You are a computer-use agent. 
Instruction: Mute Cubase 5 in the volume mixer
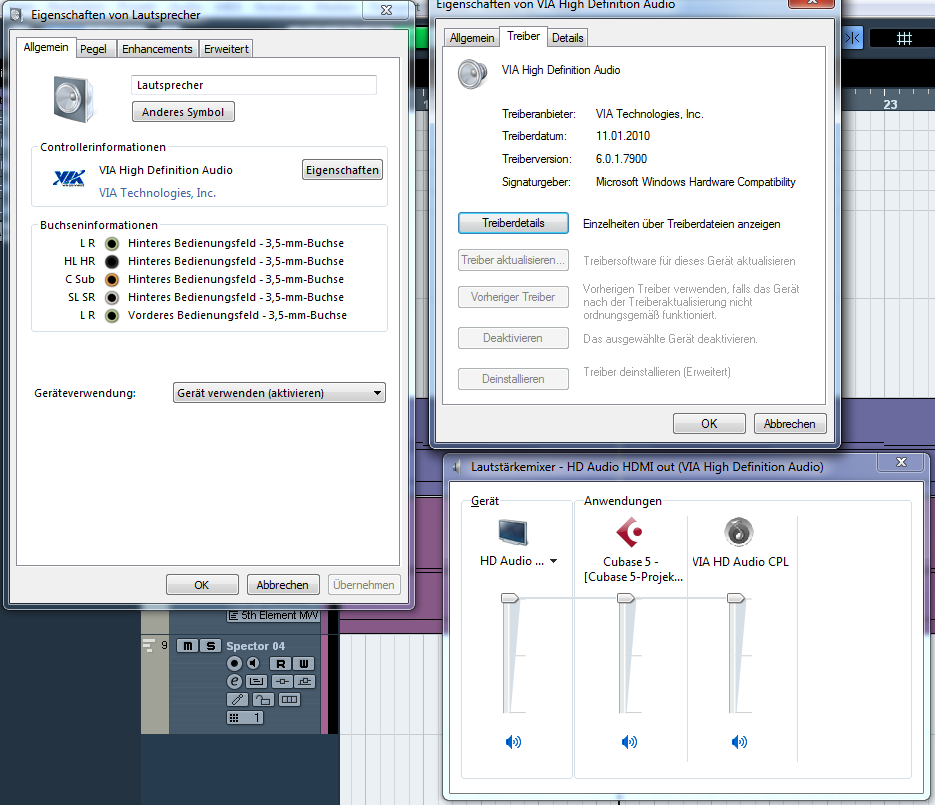coord(629,742)
